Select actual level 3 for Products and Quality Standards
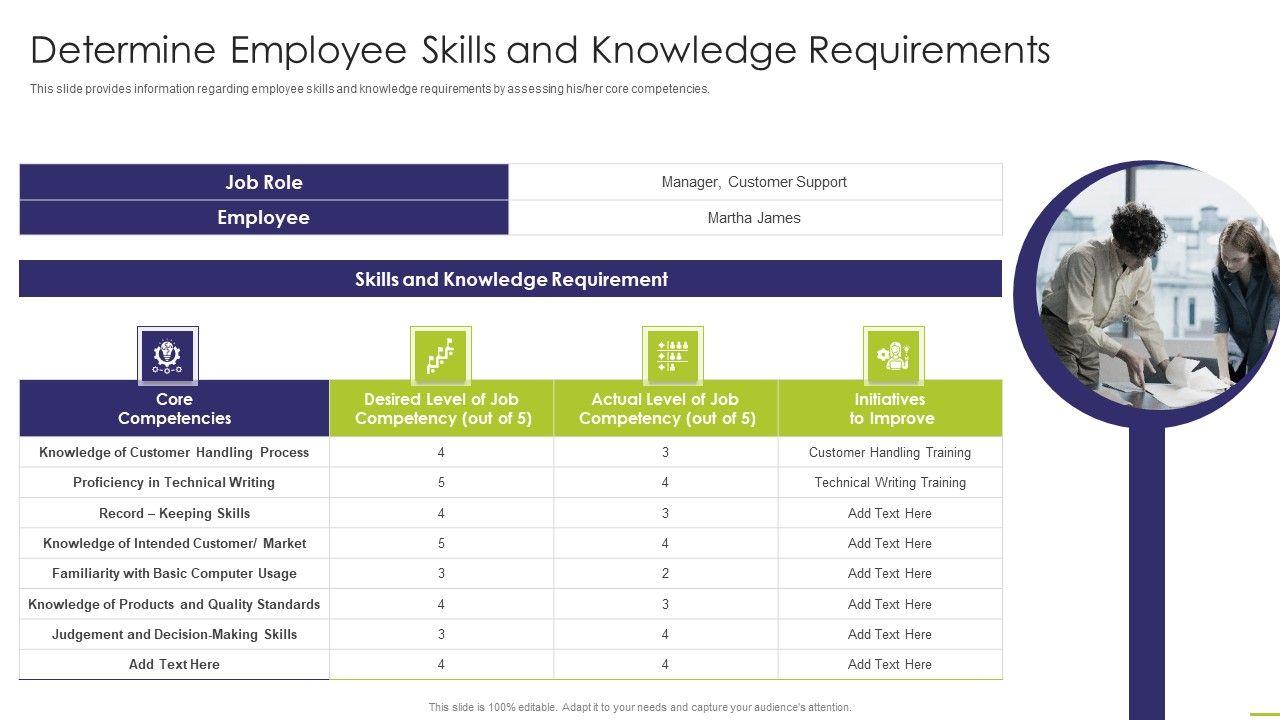This screenshot has height=720, width=1280. pos(665,604)
